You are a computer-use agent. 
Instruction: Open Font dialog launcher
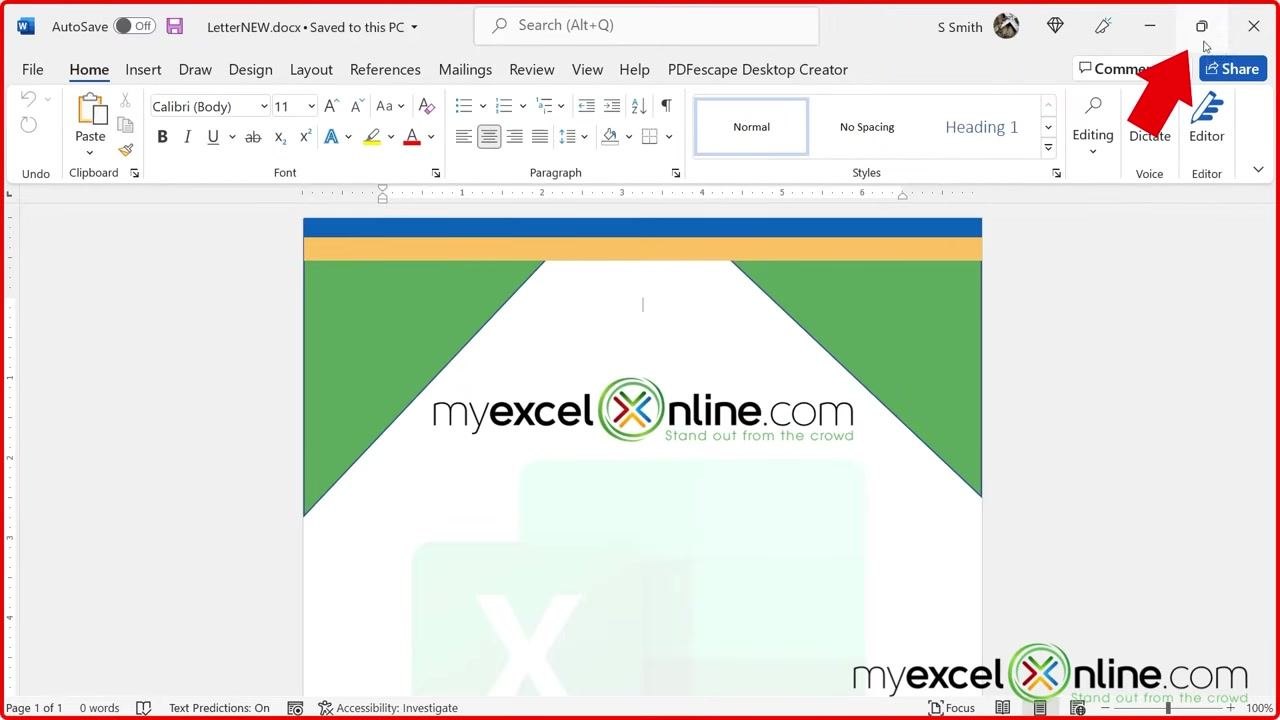[x=436, y=173]
